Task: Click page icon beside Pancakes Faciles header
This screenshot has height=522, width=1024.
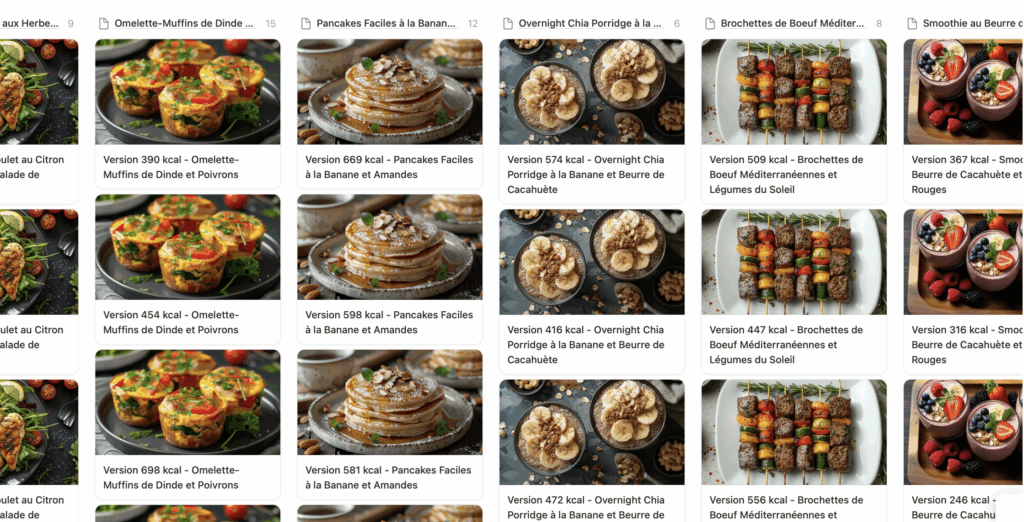Action: point(306,24)
